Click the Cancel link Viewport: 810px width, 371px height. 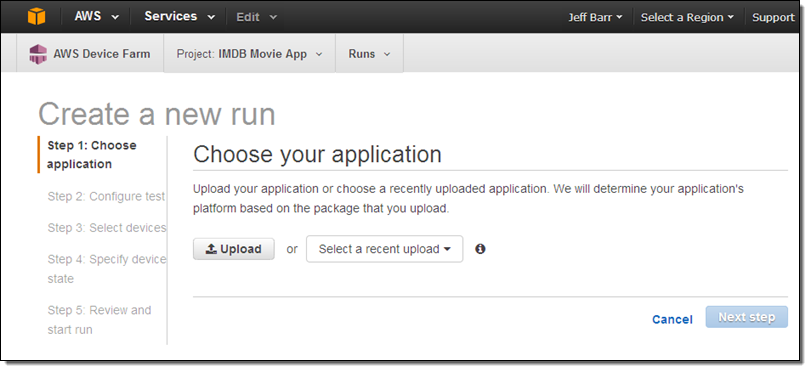(672, 319)
